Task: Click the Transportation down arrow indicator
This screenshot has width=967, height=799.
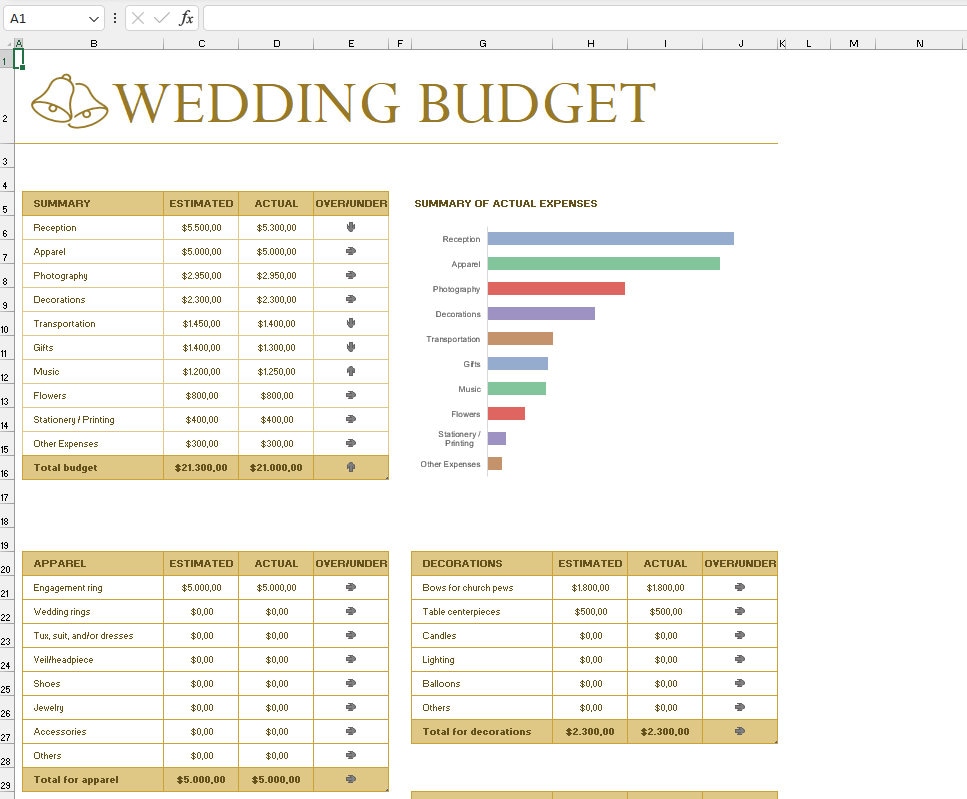Action: tap(351, 323)
